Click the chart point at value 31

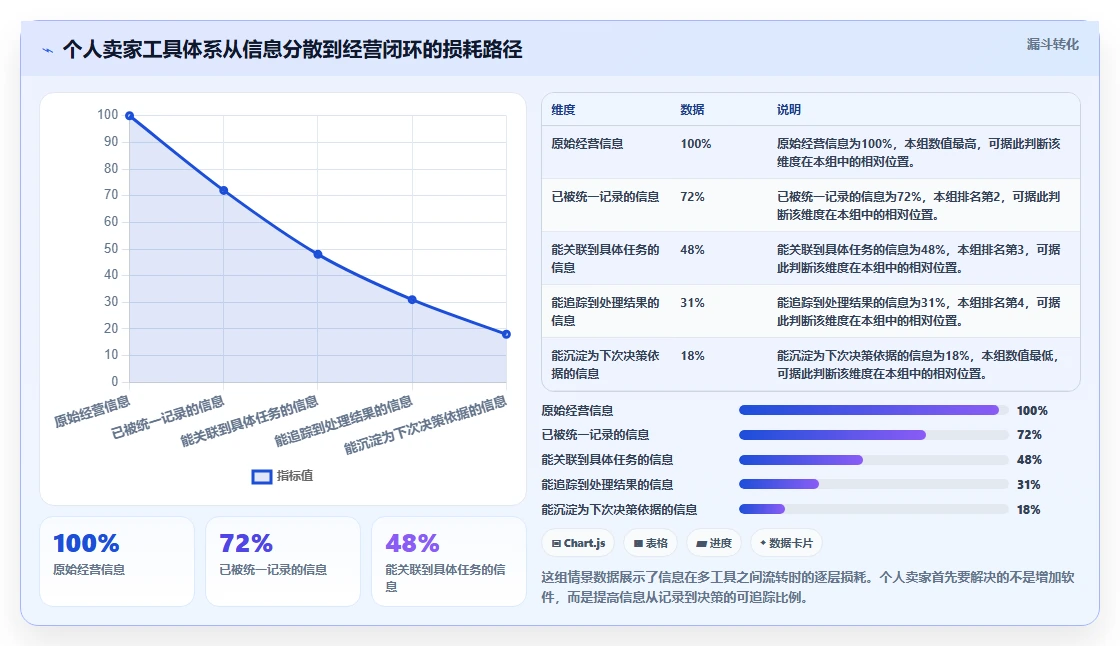coord(412,300)
